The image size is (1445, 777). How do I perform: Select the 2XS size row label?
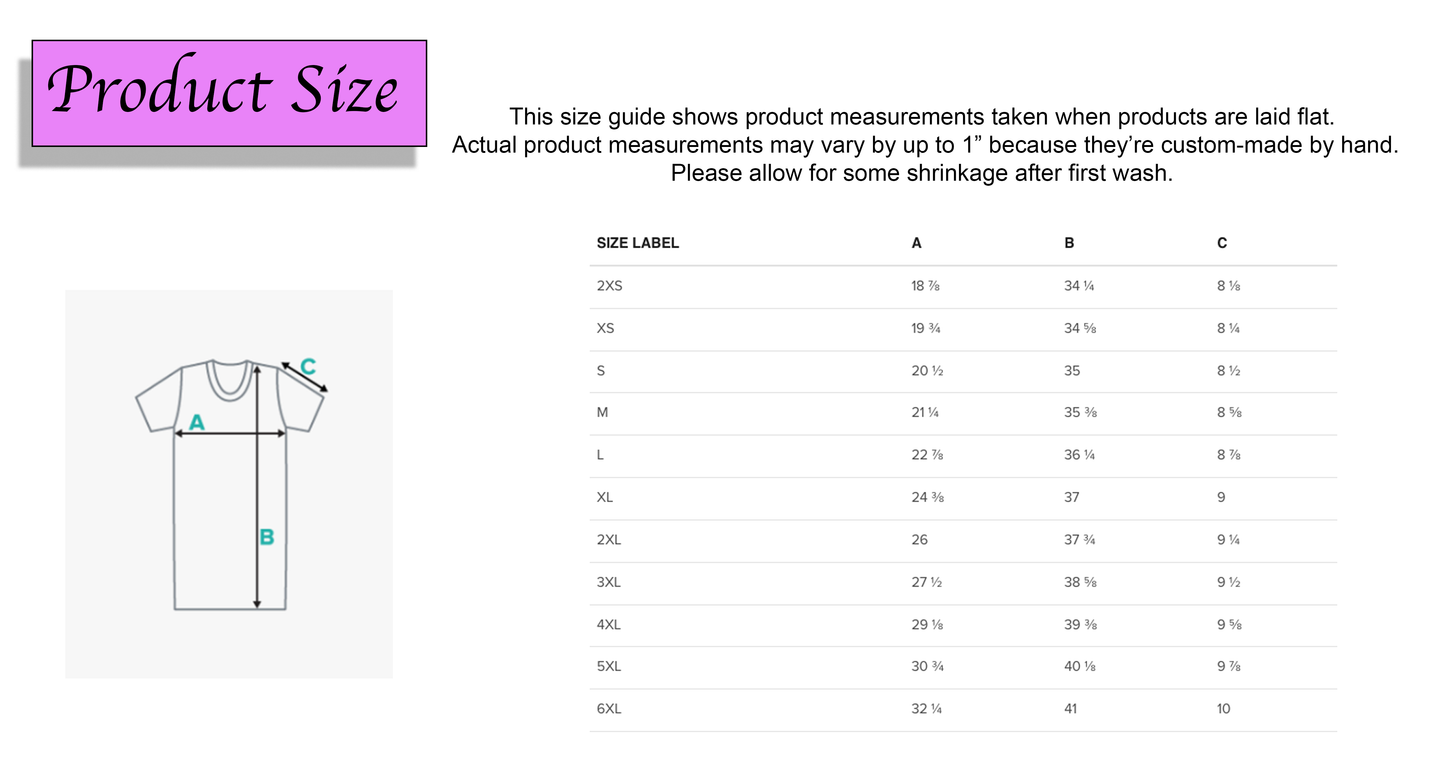coord(609,286)
